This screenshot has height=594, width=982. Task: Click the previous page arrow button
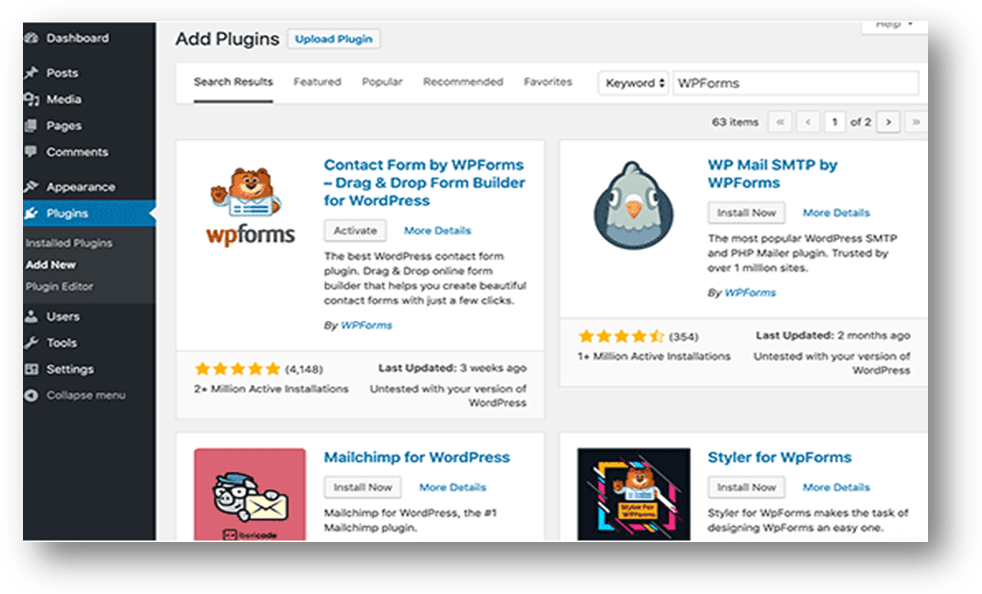click(808, 122)
